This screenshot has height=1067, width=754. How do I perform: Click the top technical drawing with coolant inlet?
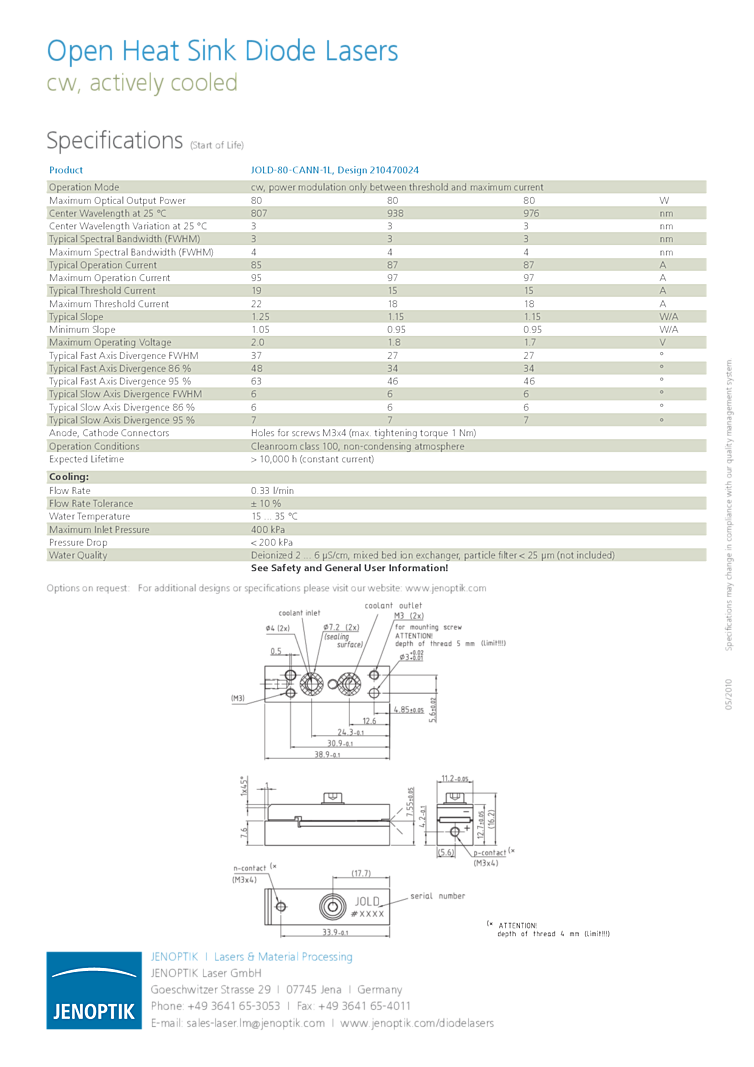340,690
